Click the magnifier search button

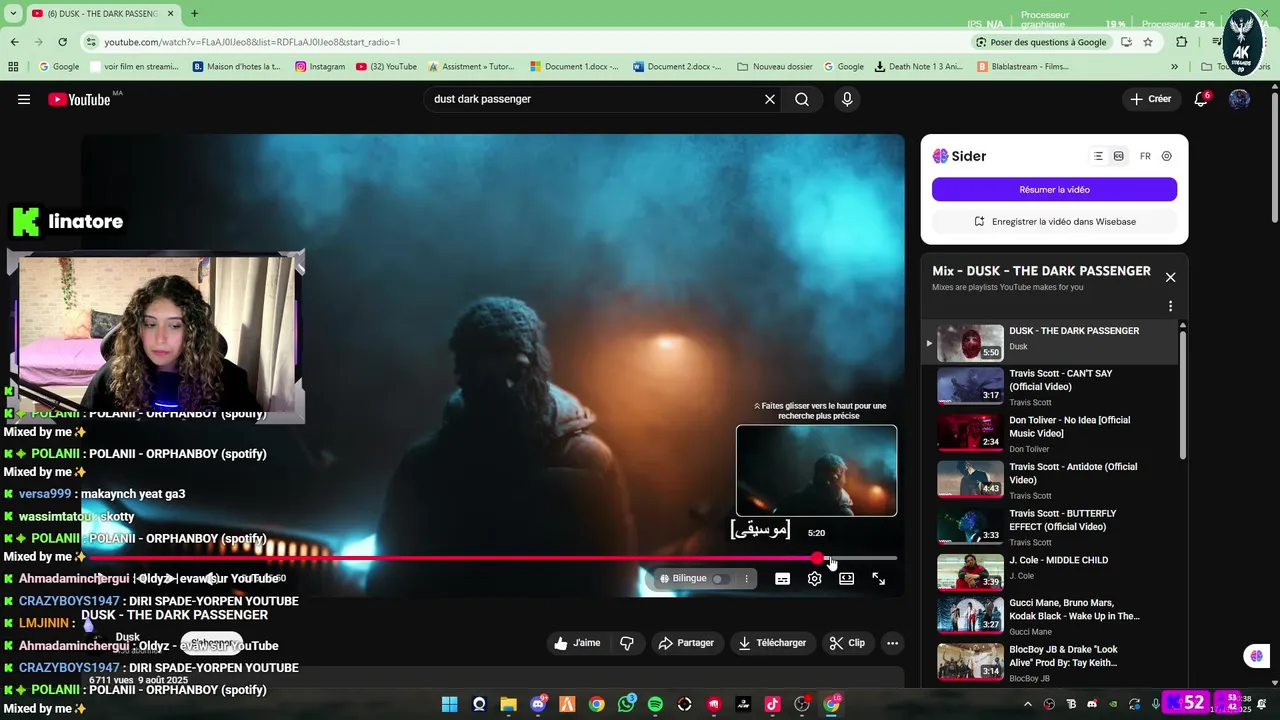(802, 99)
